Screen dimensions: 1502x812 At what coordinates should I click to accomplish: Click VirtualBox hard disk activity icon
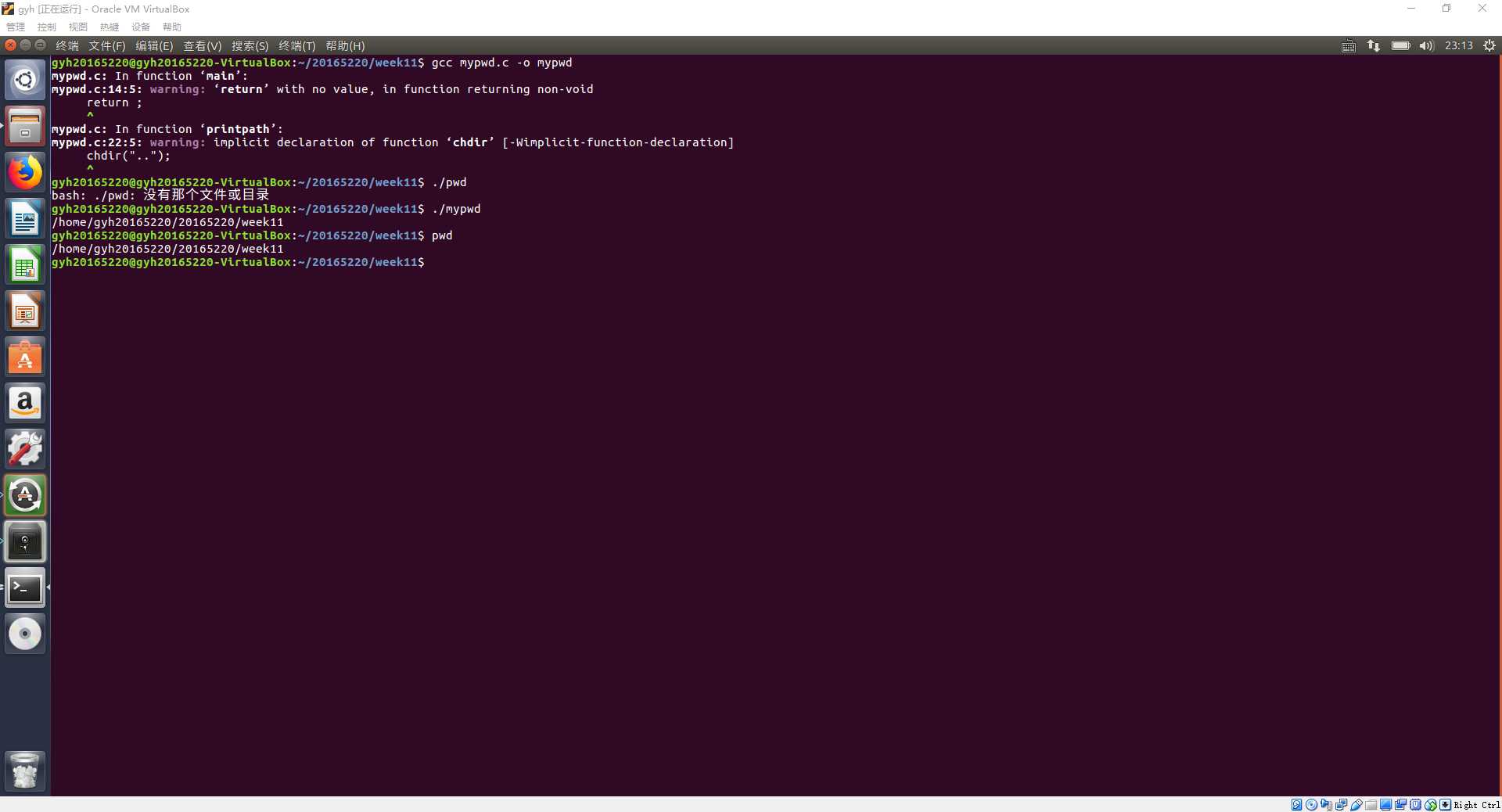pyautogui.click(x=1296, y=804)
